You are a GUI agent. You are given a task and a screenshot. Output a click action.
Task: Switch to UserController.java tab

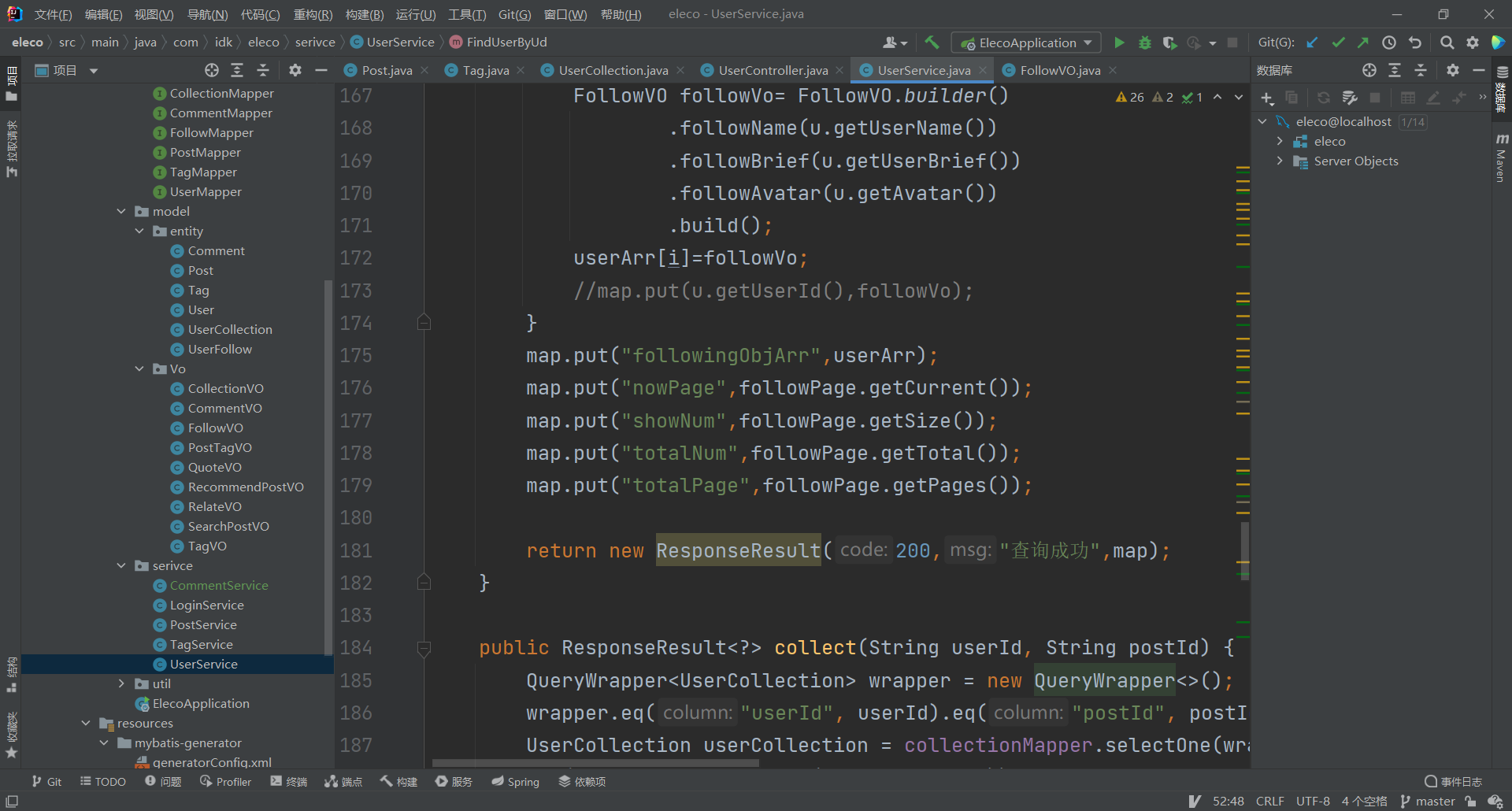pyautogui.click(x=773, y=70)
